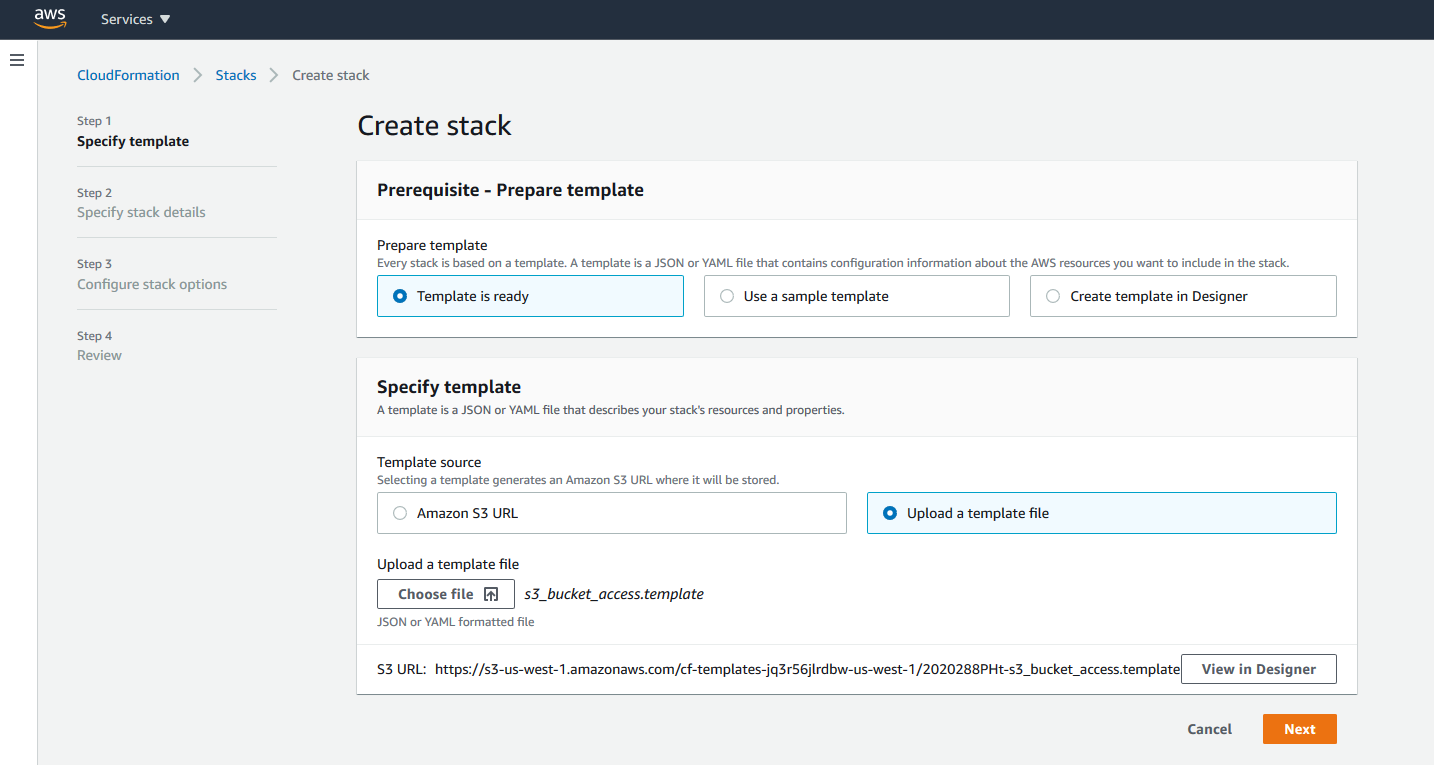Click the Choose file button
The height and width of the screenshot is (765, 1434).
[x=446, y=594]
